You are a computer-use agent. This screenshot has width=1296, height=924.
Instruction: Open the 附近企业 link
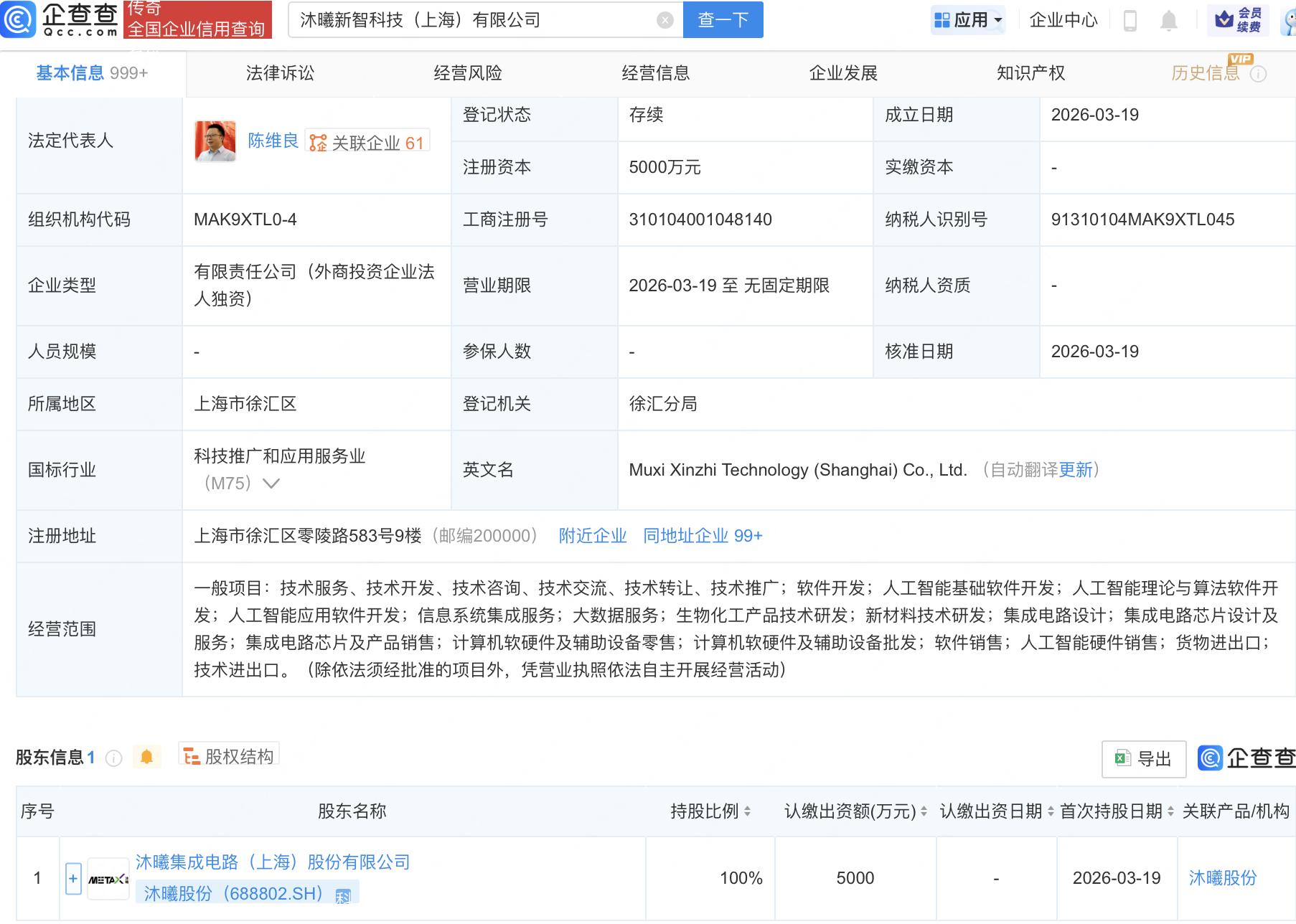click(x=592, y=536)
